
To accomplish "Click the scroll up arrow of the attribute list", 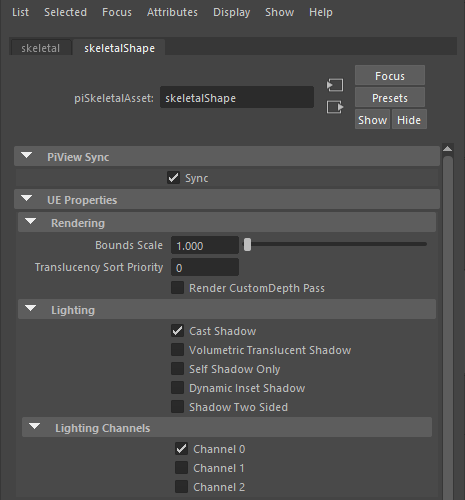I will point(448,149).
